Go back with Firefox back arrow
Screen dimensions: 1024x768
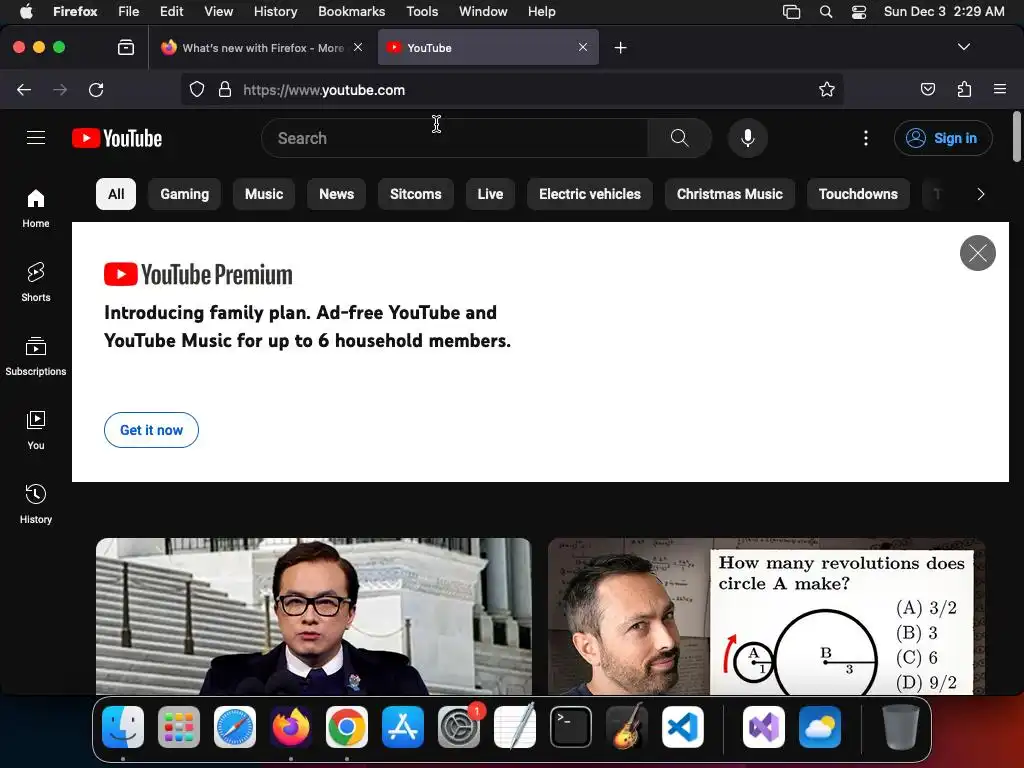pyautogui.click(x=24, y=89)
